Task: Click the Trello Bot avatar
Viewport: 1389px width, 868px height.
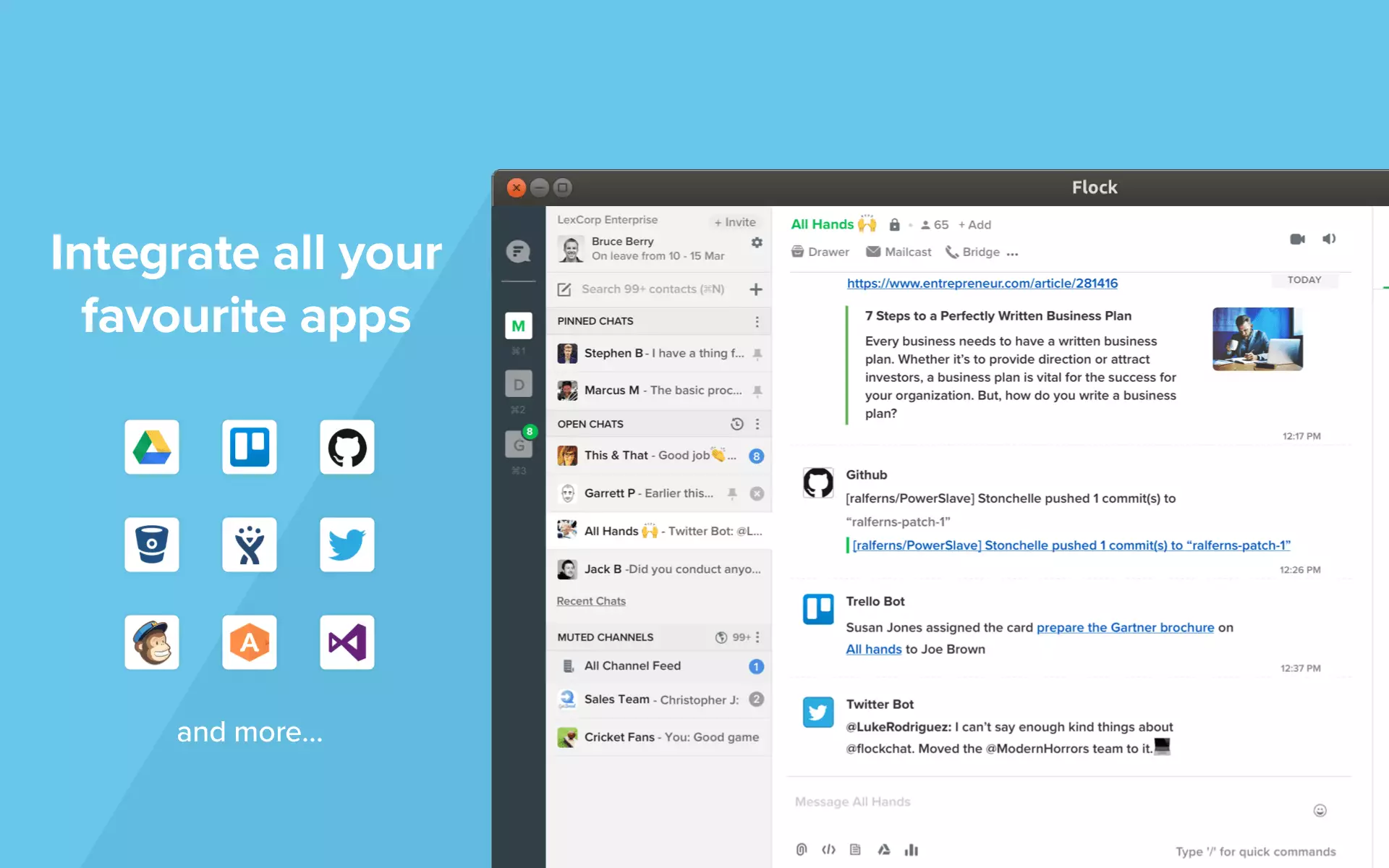Action: click(818, 609)
